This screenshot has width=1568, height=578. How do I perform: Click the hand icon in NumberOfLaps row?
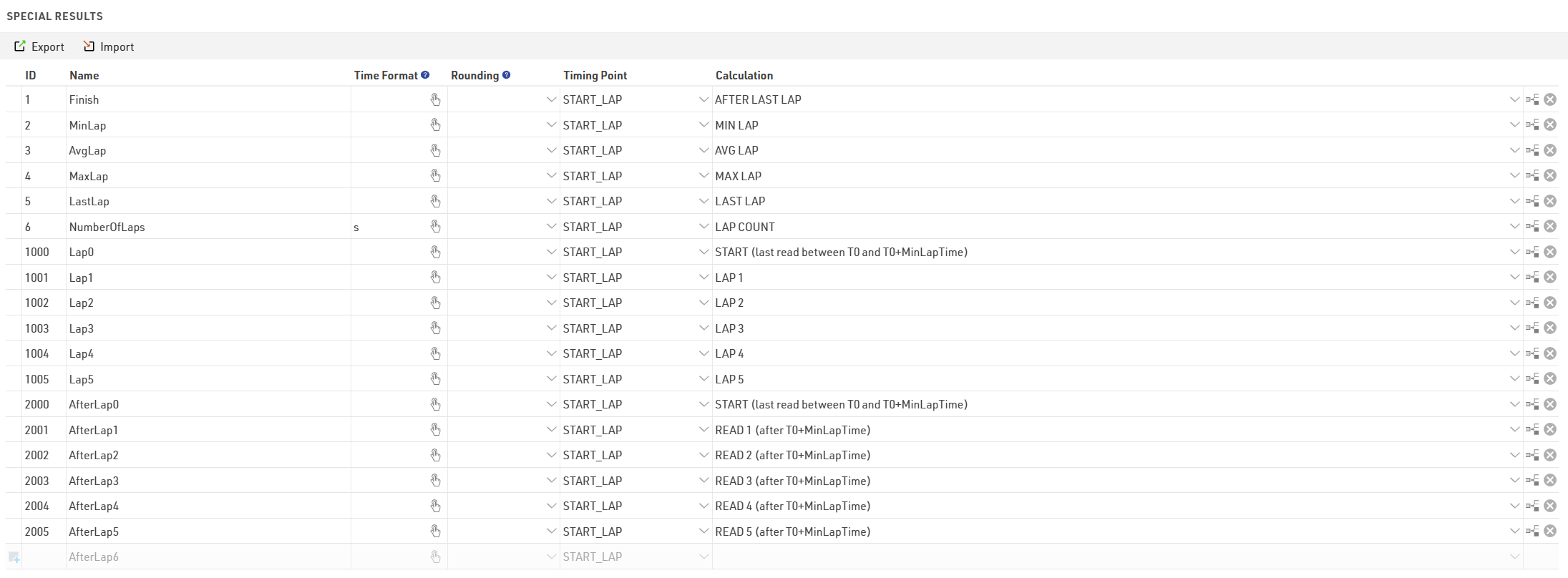[x=435, y=227]
